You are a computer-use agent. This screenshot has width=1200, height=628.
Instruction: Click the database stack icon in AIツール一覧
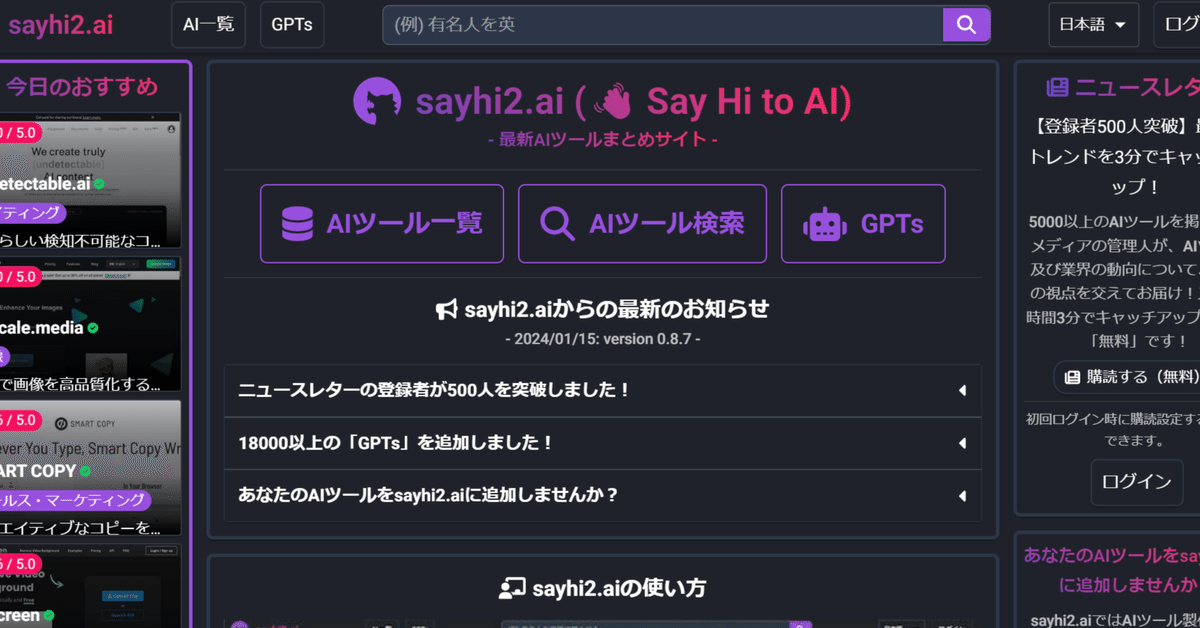pyautogui.click(x=297, y=224)
